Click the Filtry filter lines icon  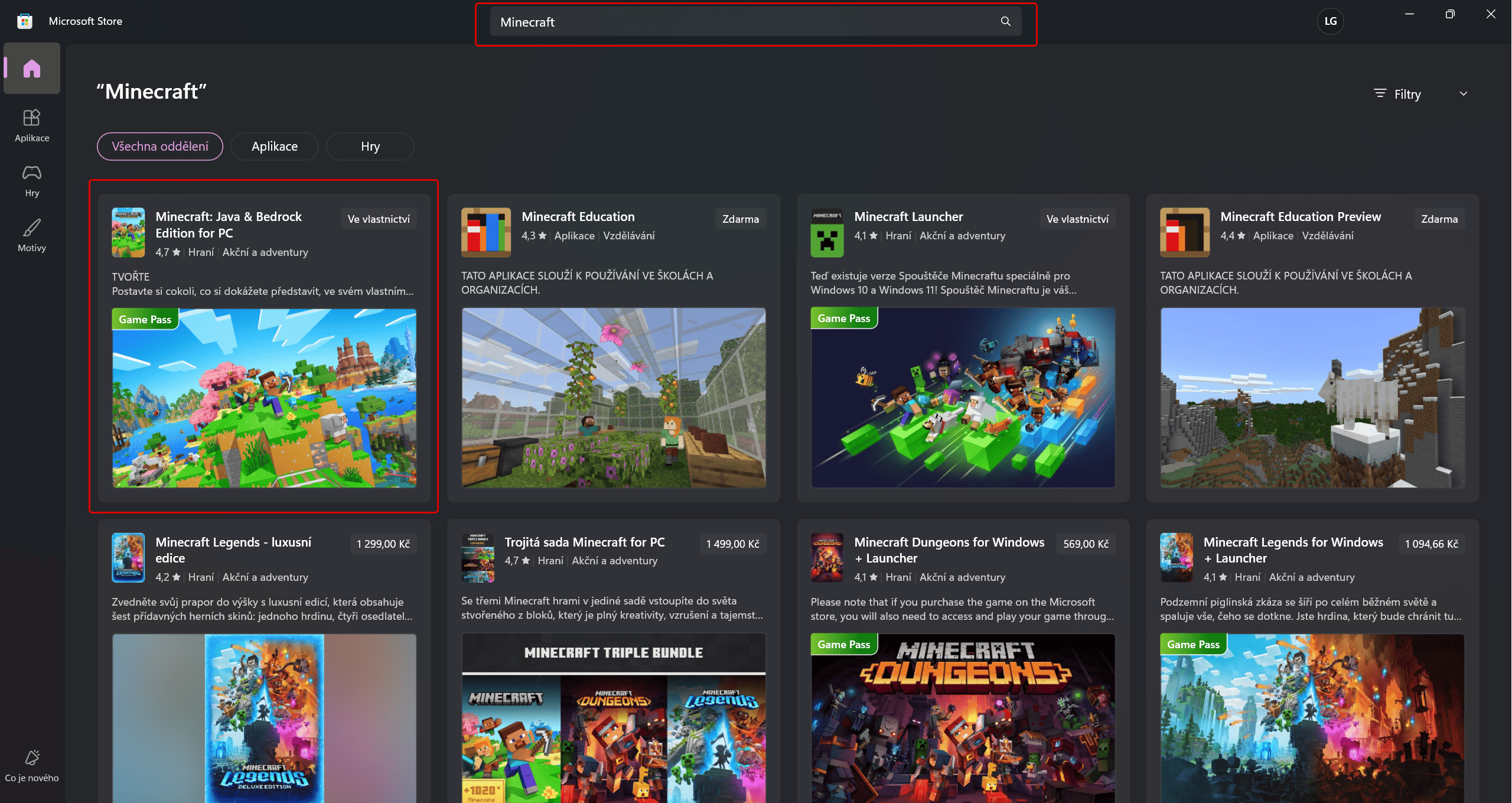point(1380,93)
